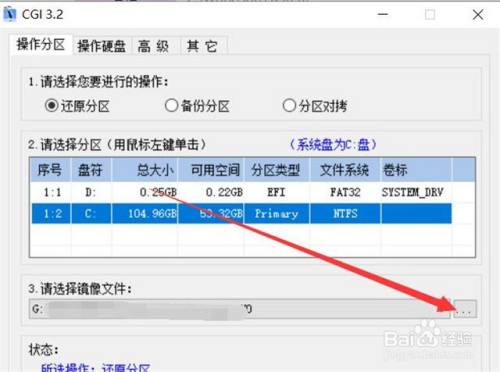Select the 备份分区 radio button
Image resolution: width=500 pixels, height=372 pixels.
pyautogui.click(x=197, y=106)
